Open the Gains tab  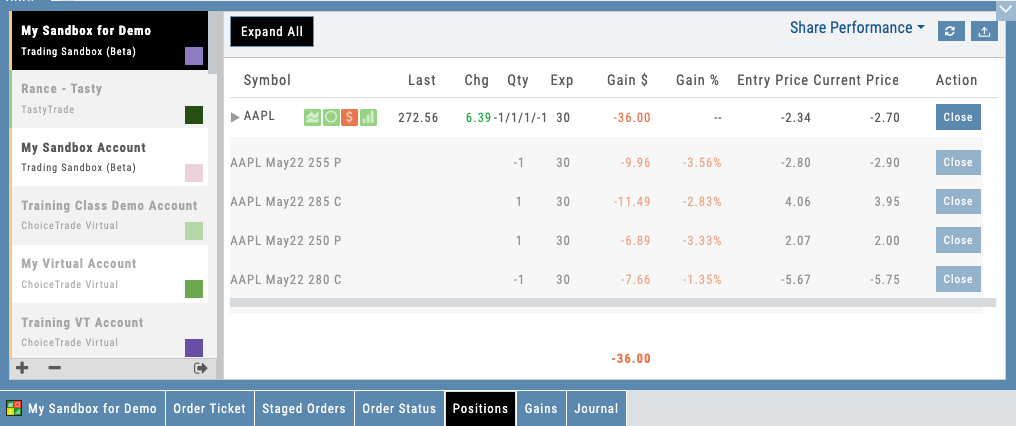tap(540, 408)
